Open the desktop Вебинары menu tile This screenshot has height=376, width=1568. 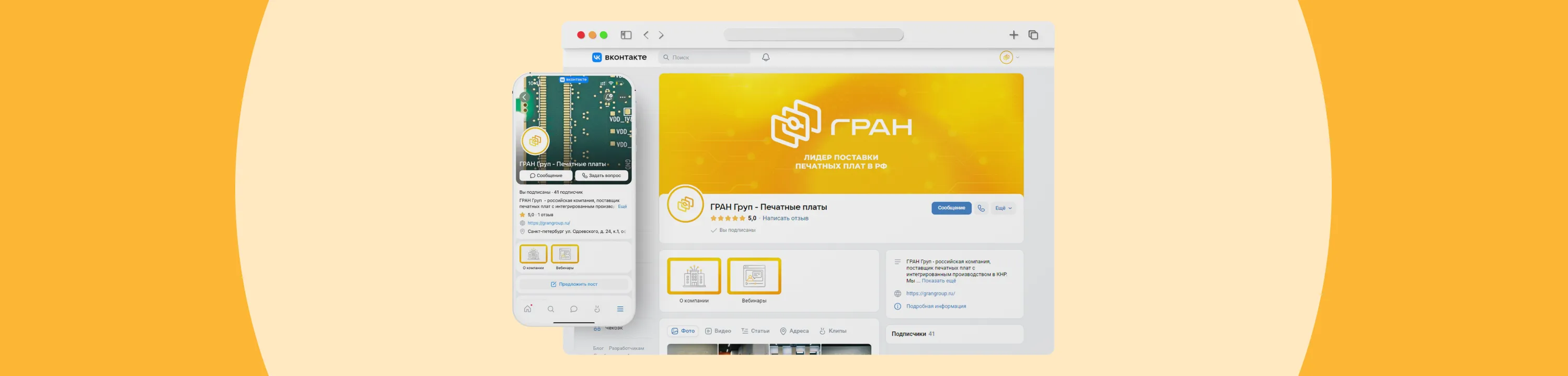coord(754,280)
